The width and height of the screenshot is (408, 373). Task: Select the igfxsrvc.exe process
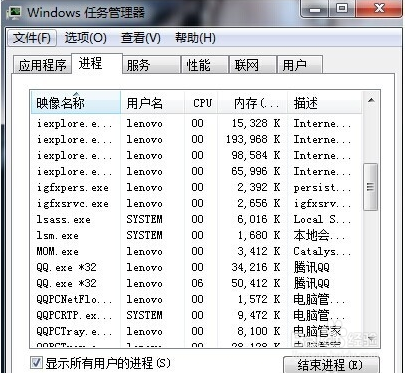pos(196,203)
